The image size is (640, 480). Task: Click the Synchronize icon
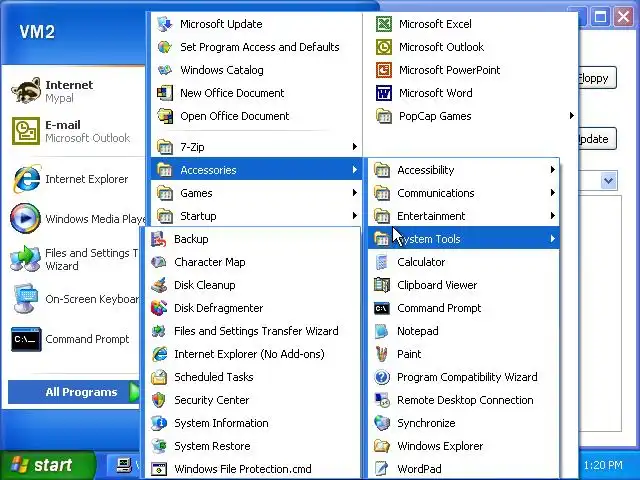coord(382,423)
